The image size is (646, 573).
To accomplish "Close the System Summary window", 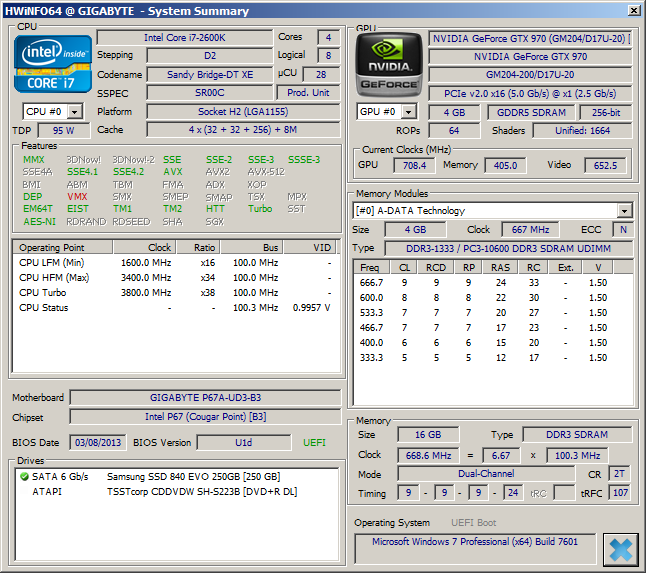I will tap(634, 11).
